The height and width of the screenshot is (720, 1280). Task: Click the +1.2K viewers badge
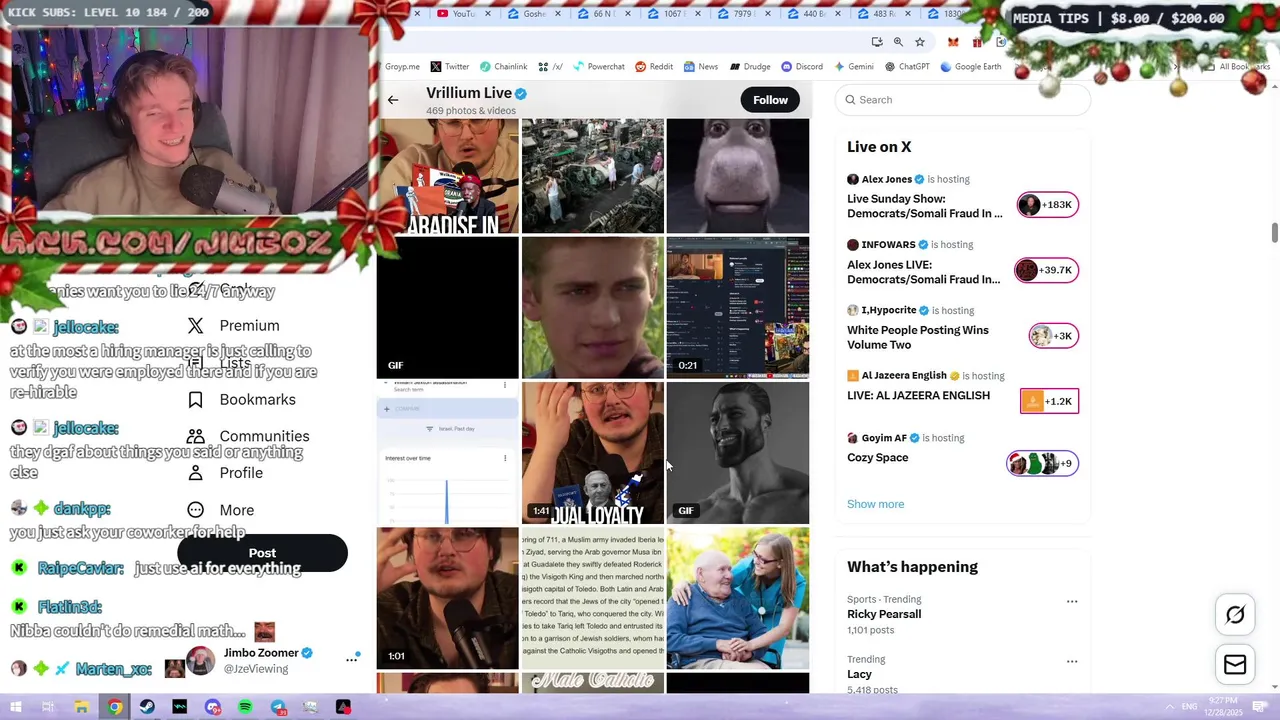1049,401
